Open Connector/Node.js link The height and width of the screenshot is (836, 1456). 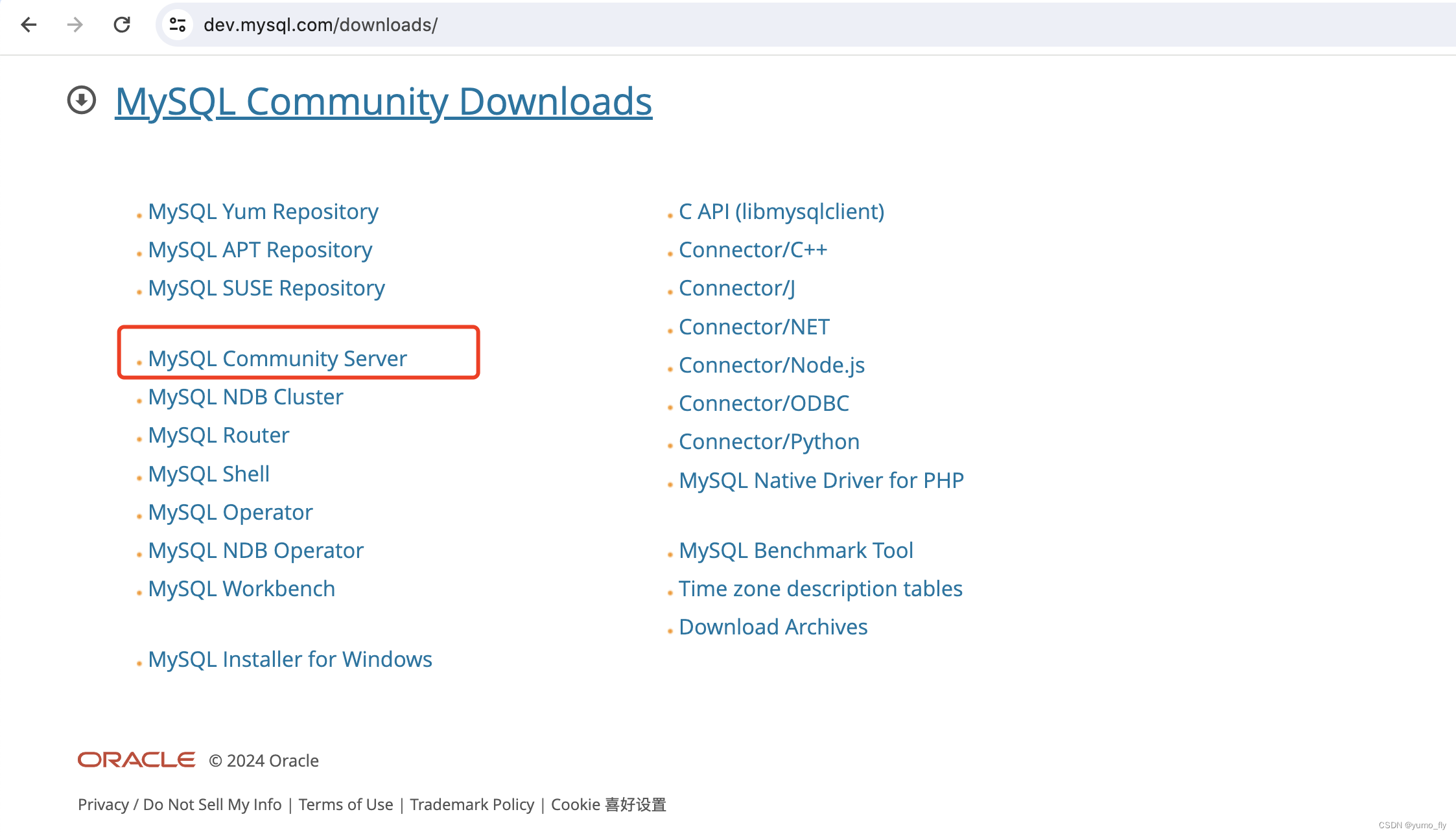(771, 365)
